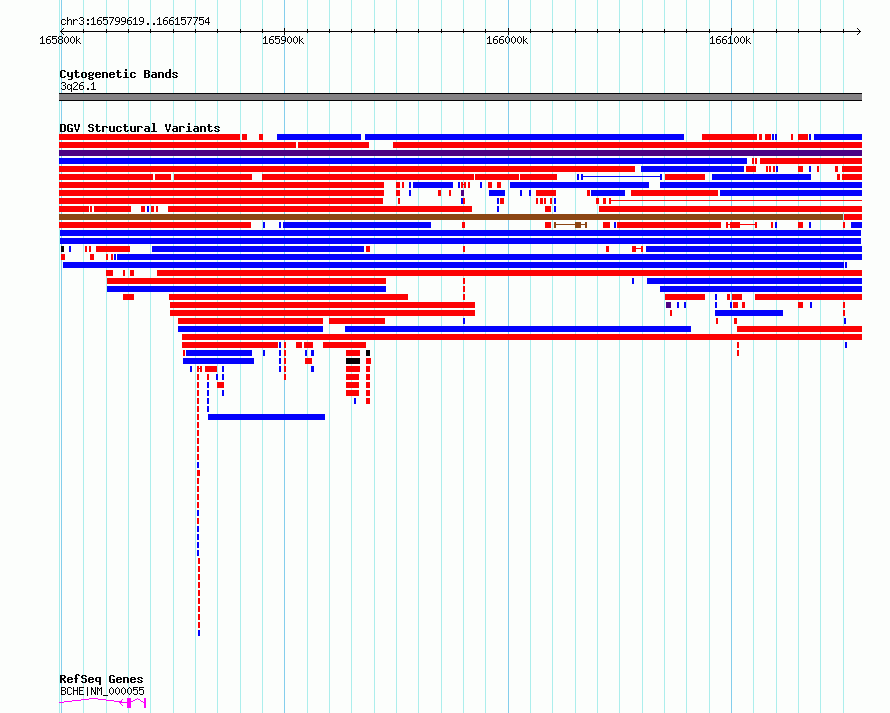890x713 pixels.
Task: Click the gray 3q26.1 cytoband bar
Action: [460, 97]
